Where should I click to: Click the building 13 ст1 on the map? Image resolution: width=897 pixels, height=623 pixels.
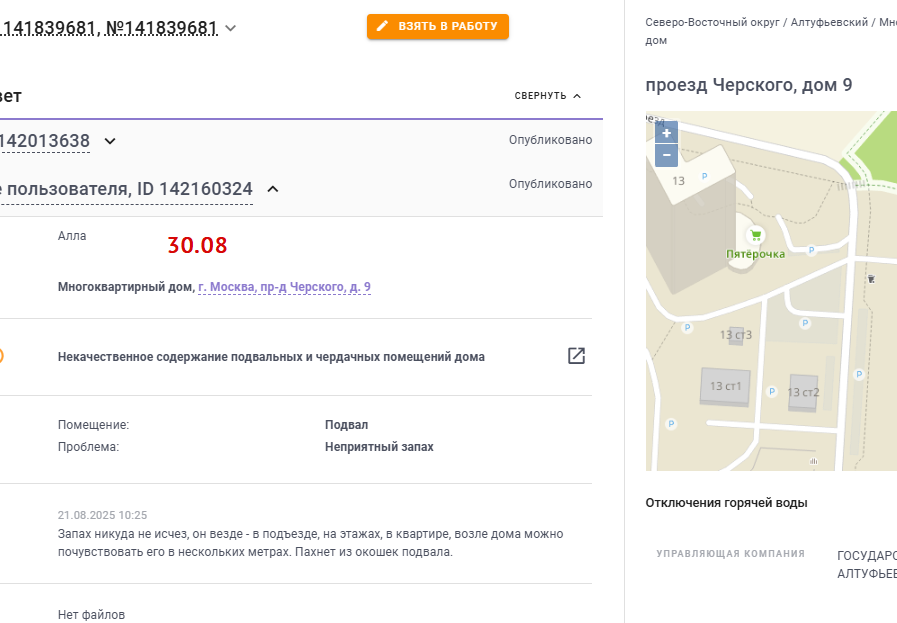tap(725, 387)
